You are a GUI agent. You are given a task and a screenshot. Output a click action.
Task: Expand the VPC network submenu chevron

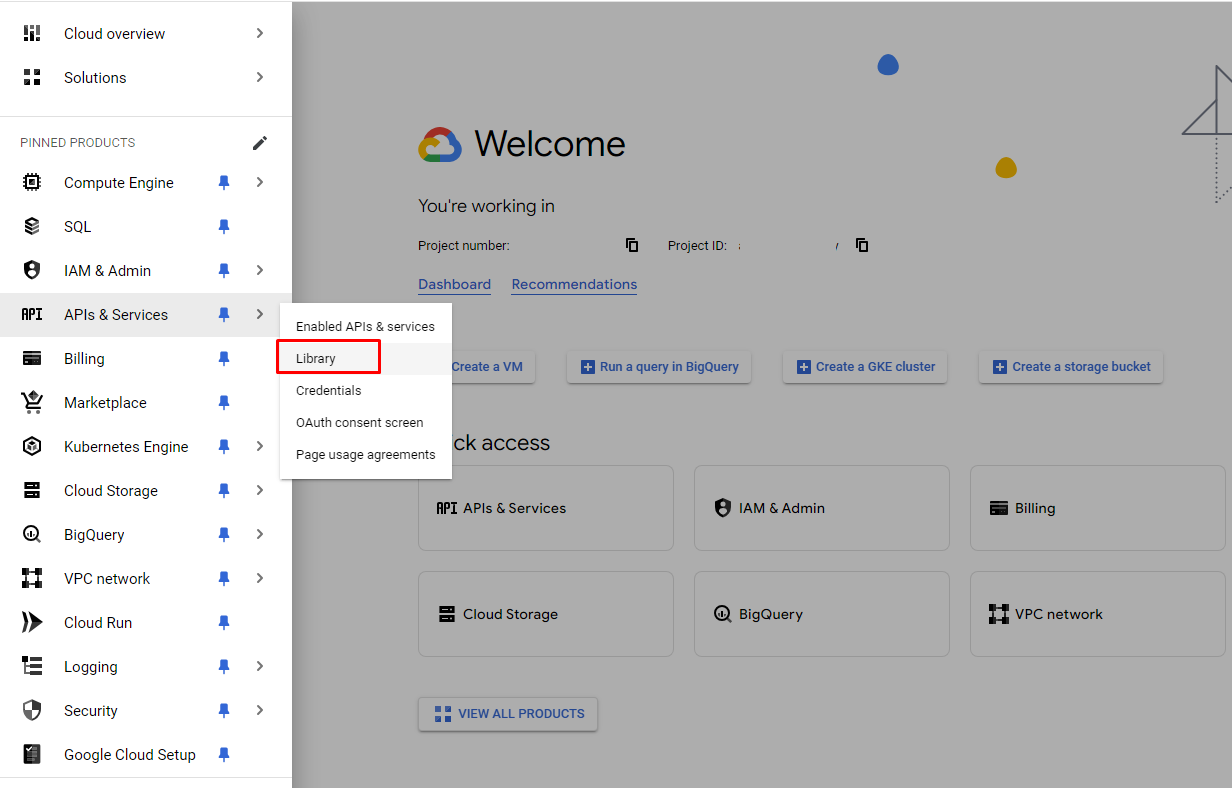tap(260, 578)
